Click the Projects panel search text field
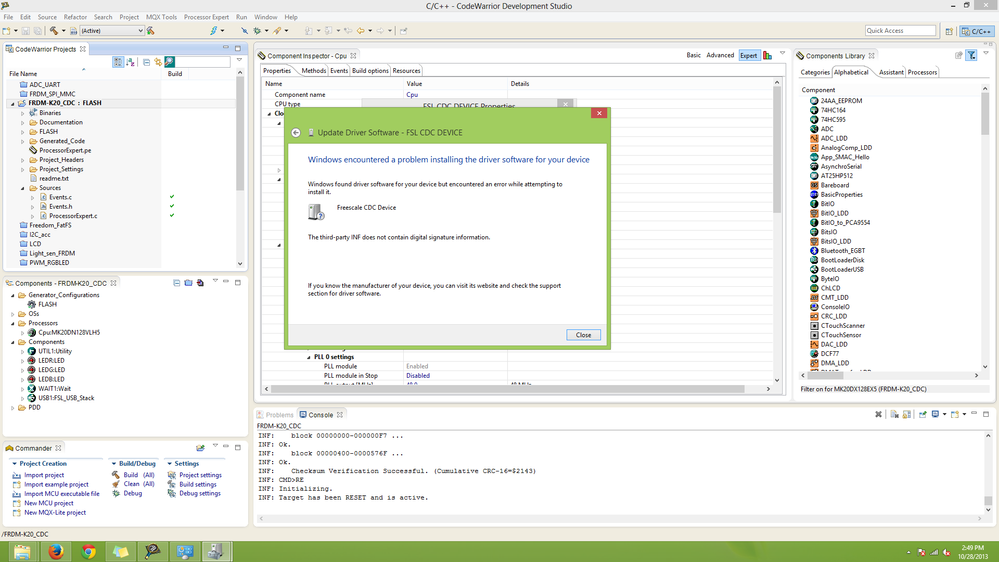The height and width of the screenshot is (562, 999). (x=203, y=62)
